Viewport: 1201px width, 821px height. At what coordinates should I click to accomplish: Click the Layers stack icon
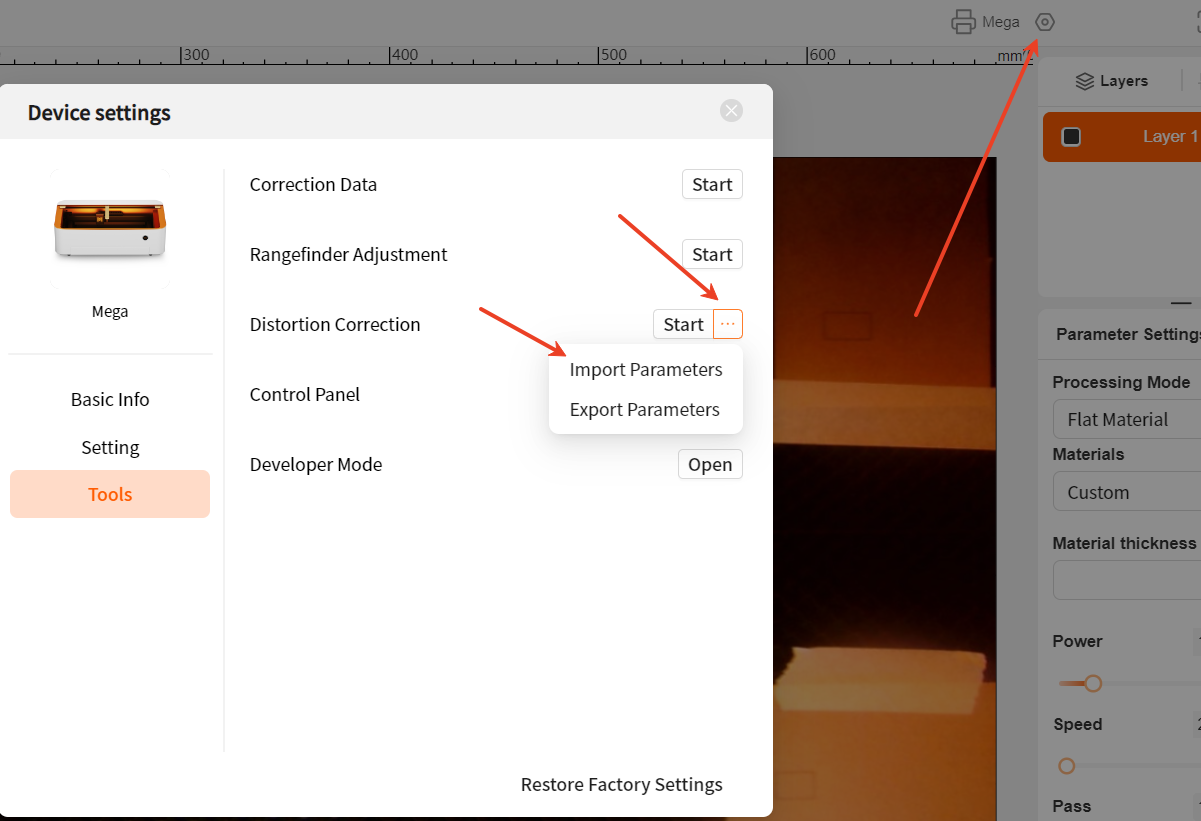pyautogui.click(x=1085, y=81)
